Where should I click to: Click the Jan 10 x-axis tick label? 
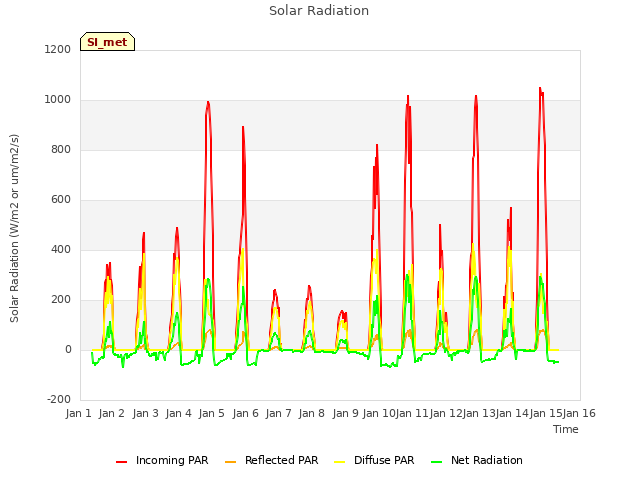(379, 413)
